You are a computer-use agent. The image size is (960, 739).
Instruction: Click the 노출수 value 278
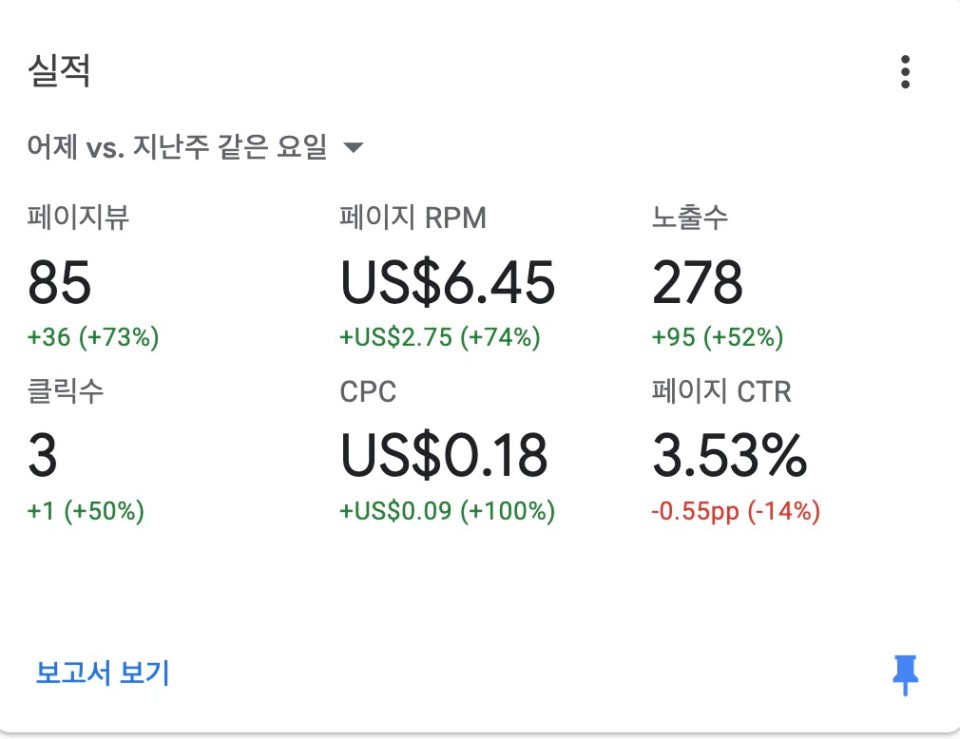(x=697, y=283)
